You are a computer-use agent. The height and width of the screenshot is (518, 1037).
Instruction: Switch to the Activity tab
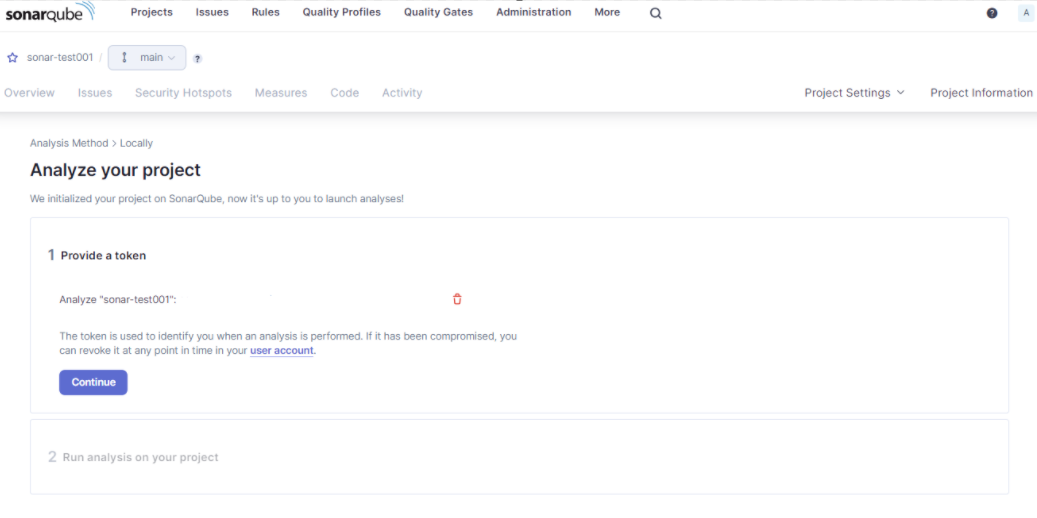click(x=402, y=93)
